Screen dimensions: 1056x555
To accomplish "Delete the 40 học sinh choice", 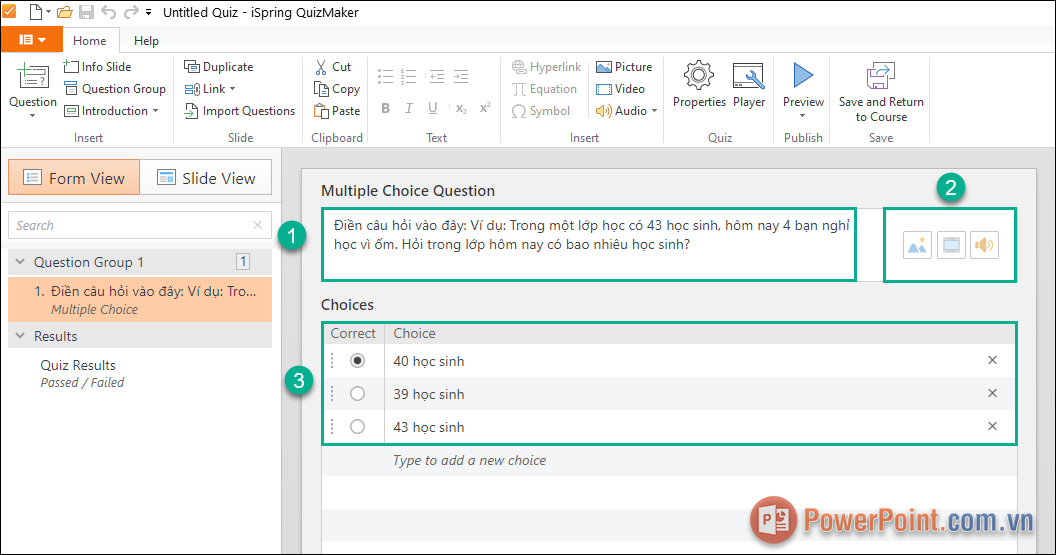I will pyautogui.click(x=992, y=360).
